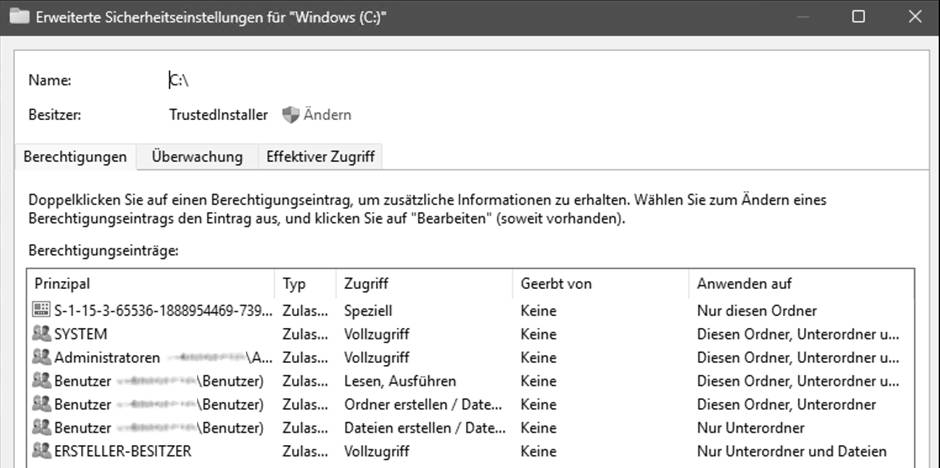Screen dimensions: 940x468
Task: Sort entries by Zugriff column header
Action: (x=424, y=283)
